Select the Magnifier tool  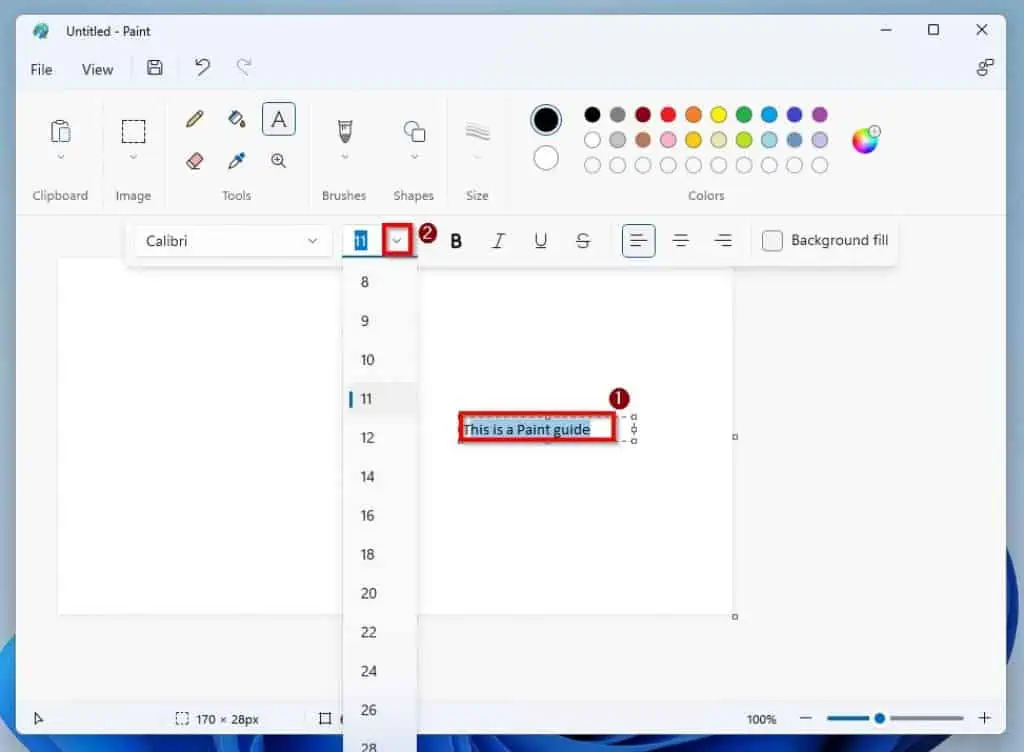tap(278, 160)
